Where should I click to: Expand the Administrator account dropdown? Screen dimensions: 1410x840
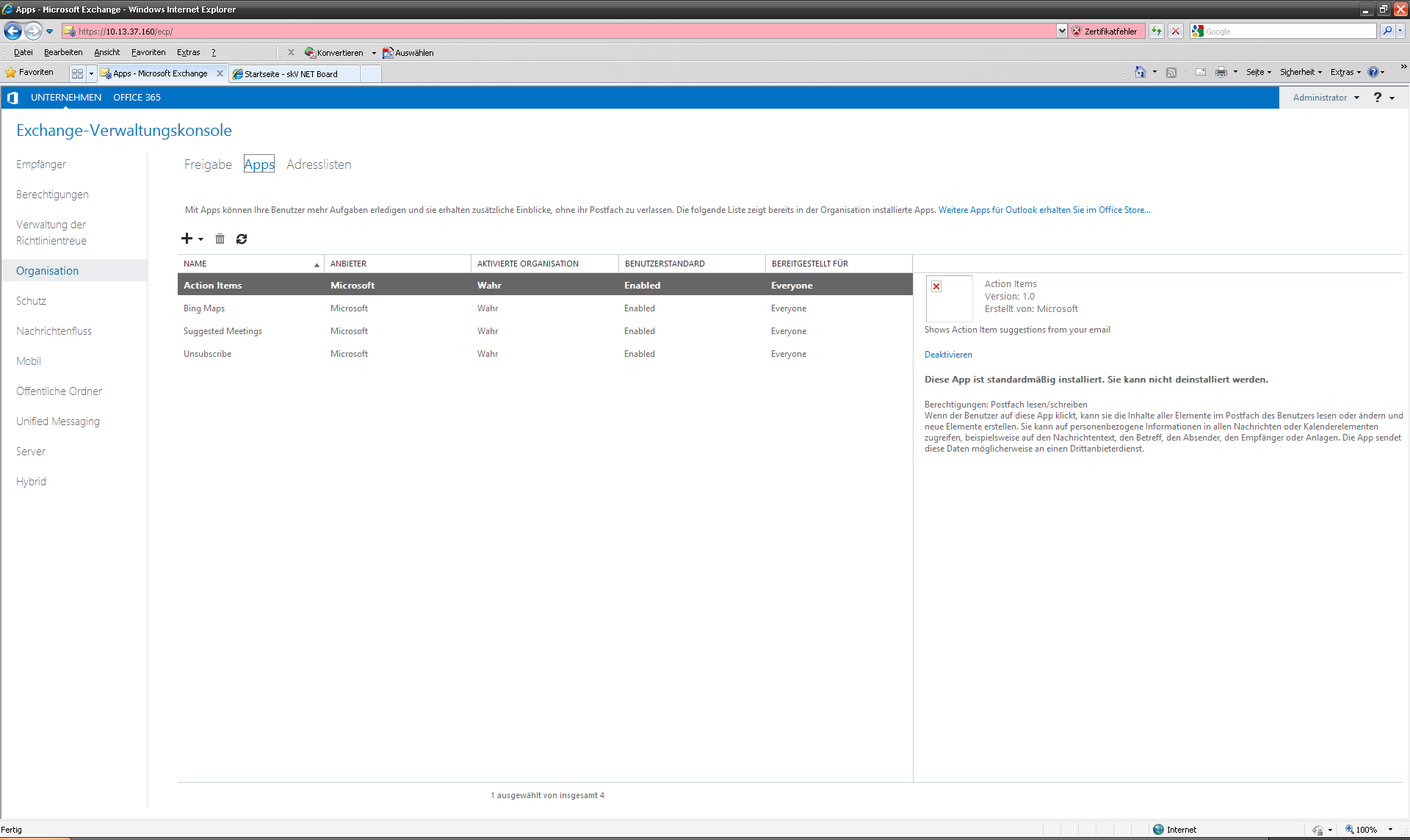point(1356,98)
